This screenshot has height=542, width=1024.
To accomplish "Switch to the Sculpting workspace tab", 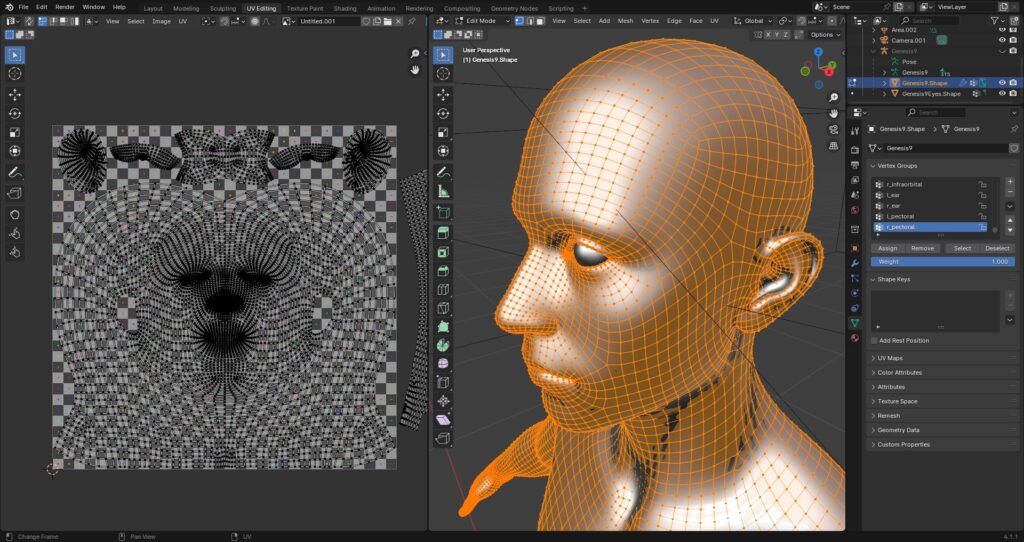I will pyautogui.click(x=223, y=8).
